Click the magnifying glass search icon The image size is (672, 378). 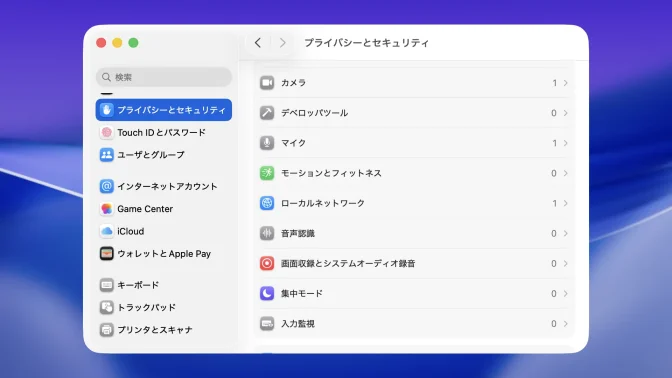point(106,77)
